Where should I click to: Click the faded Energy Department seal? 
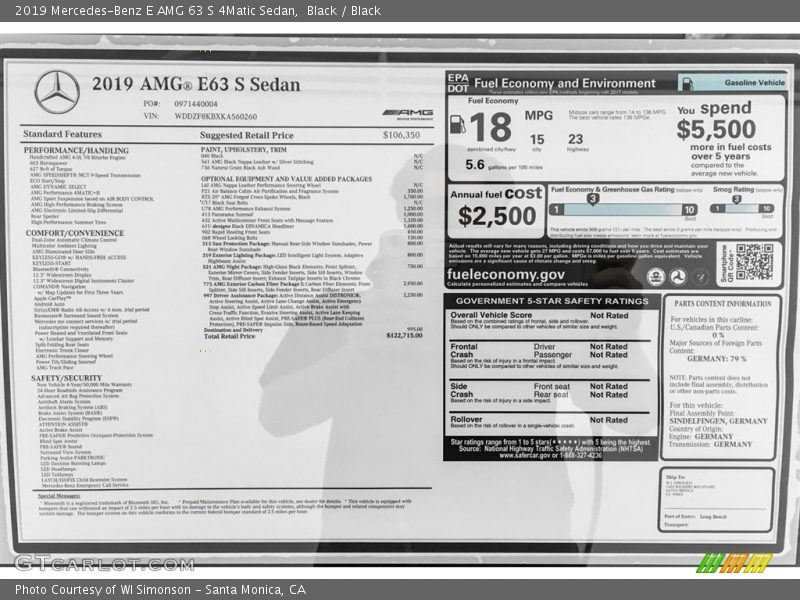pos(701,277)
